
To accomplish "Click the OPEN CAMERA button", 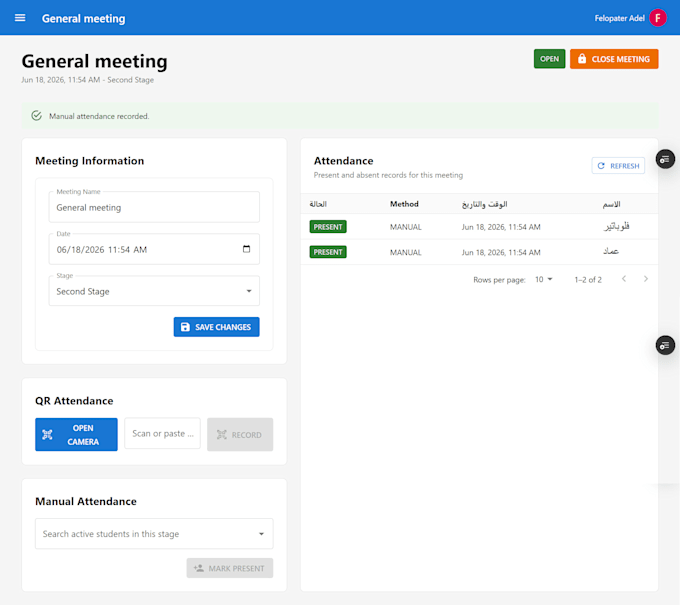I will (76, 435).
